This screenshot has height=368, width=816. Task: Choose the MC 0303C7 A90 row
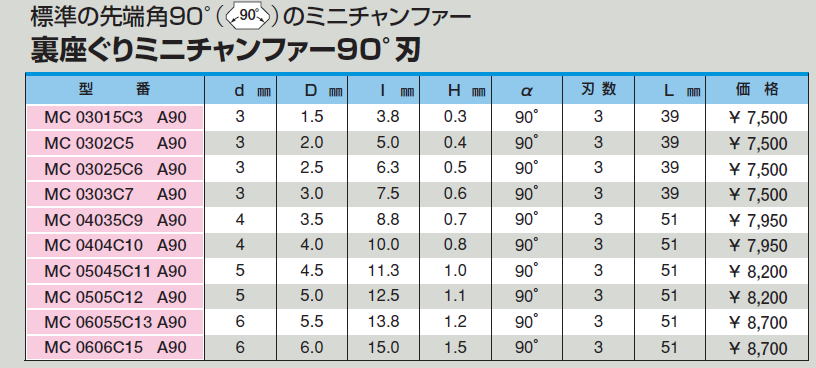point(114,194)
